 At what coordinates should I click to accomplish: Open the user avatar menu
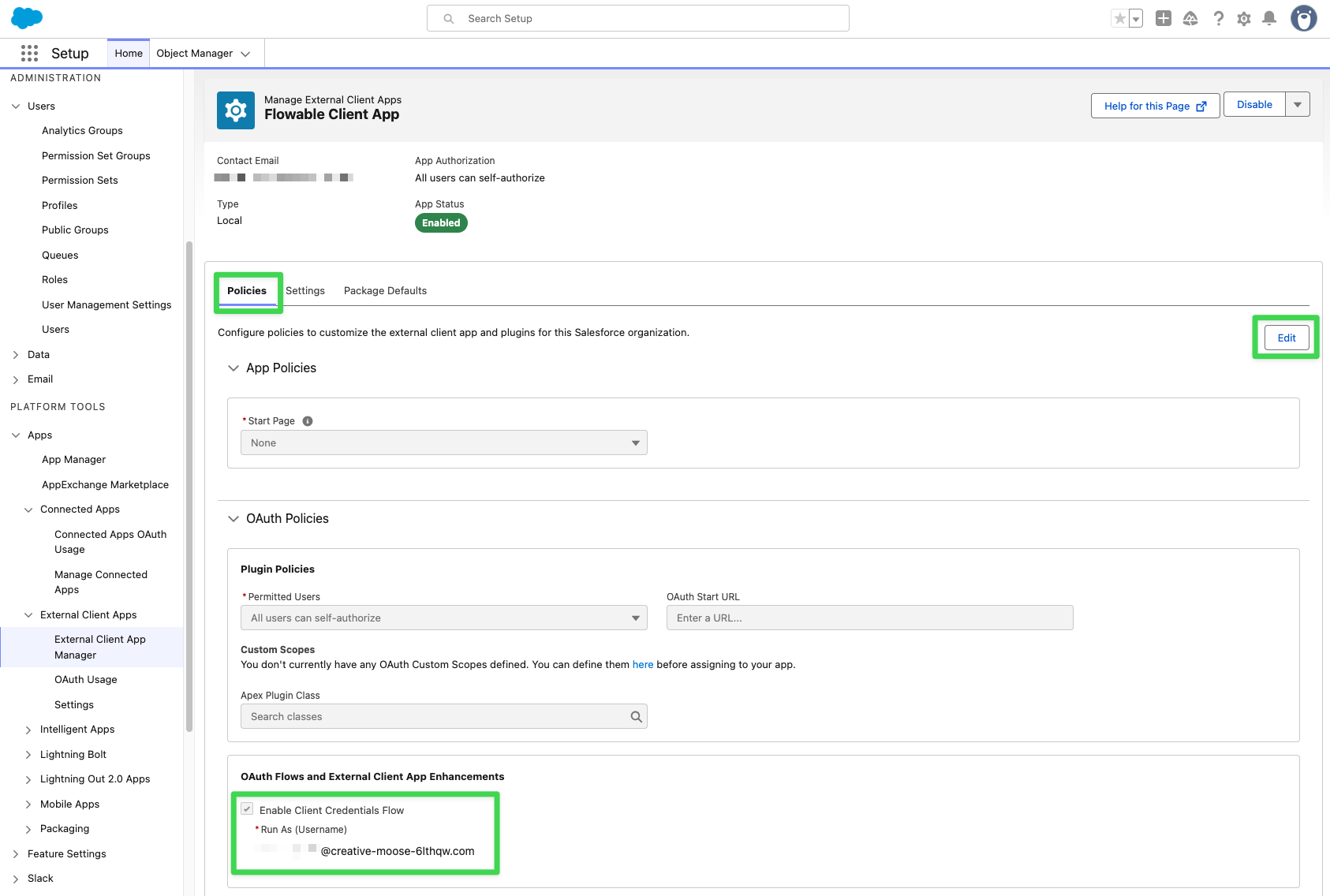pyautogui.click(x=1303, y=17)
